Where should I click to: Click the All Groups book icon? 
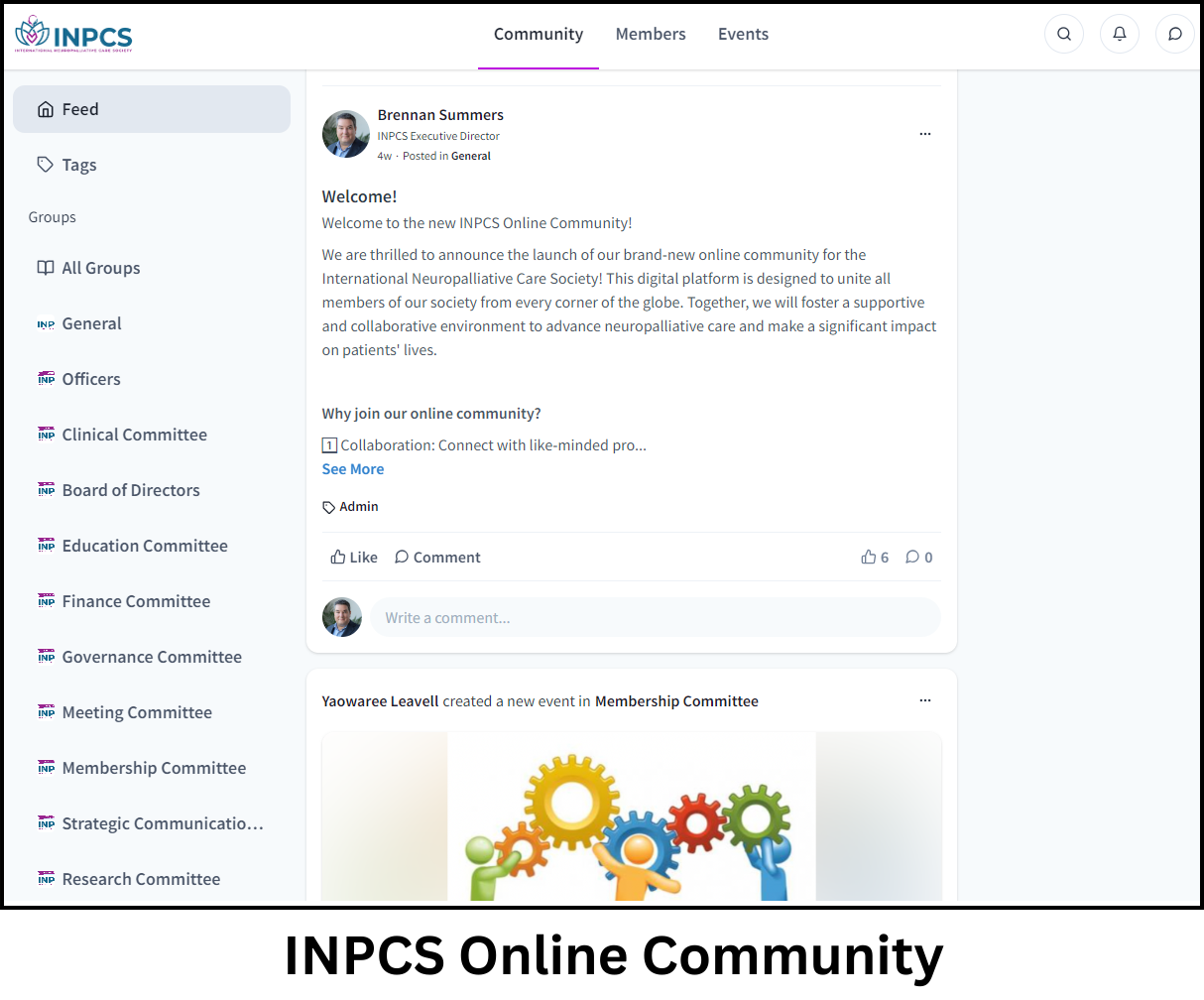click(46, 268)
